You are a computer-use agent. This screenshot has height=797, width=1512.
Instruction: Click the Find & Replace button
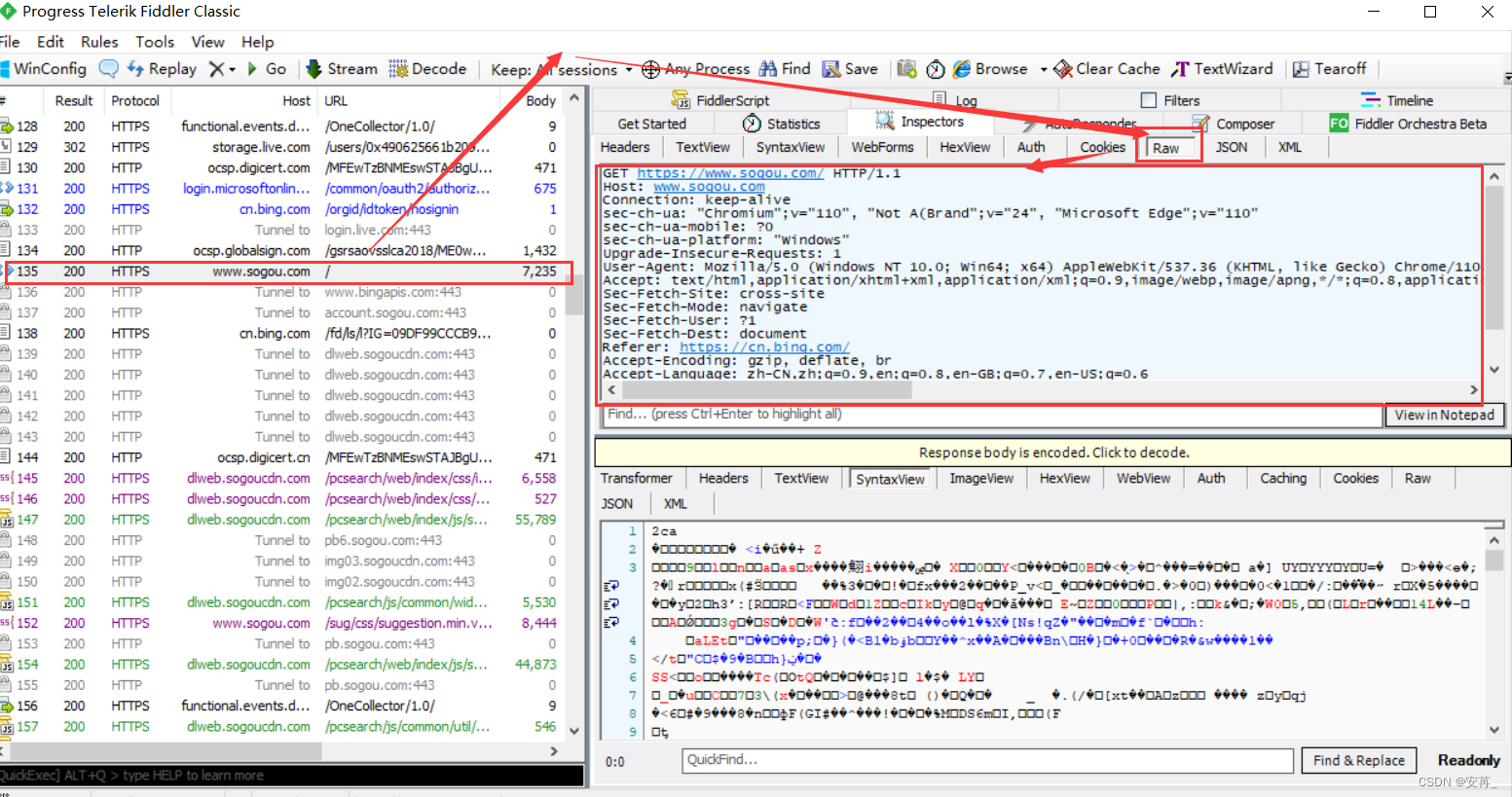tap(1359, 761)
